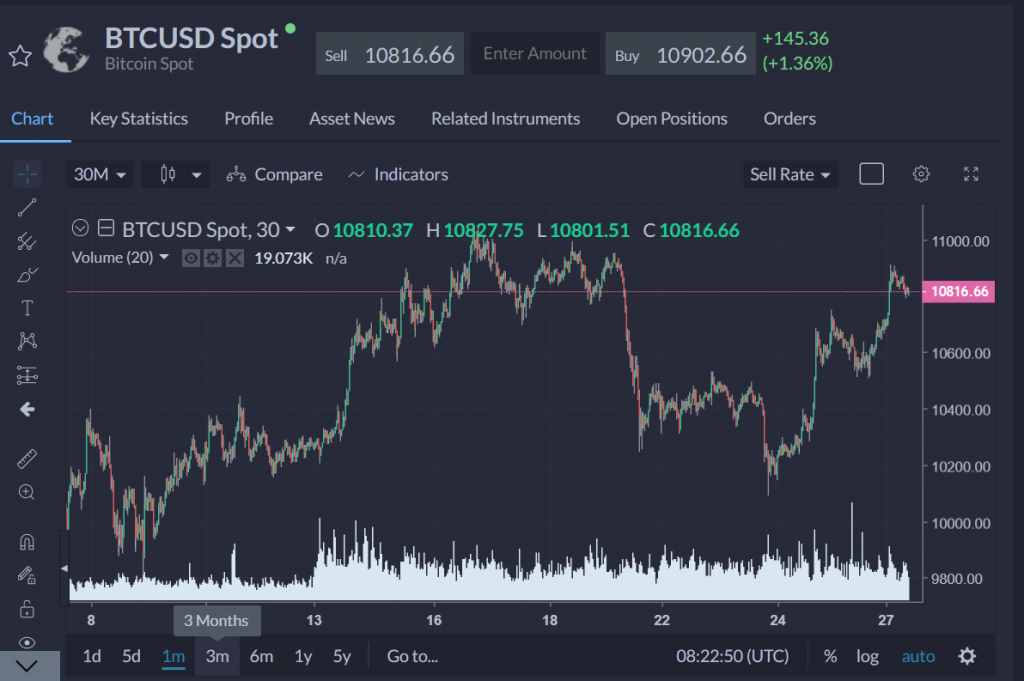Click the 10816.66 current price label
This screenshot has height=681, width=1024.
coord(959,291)
